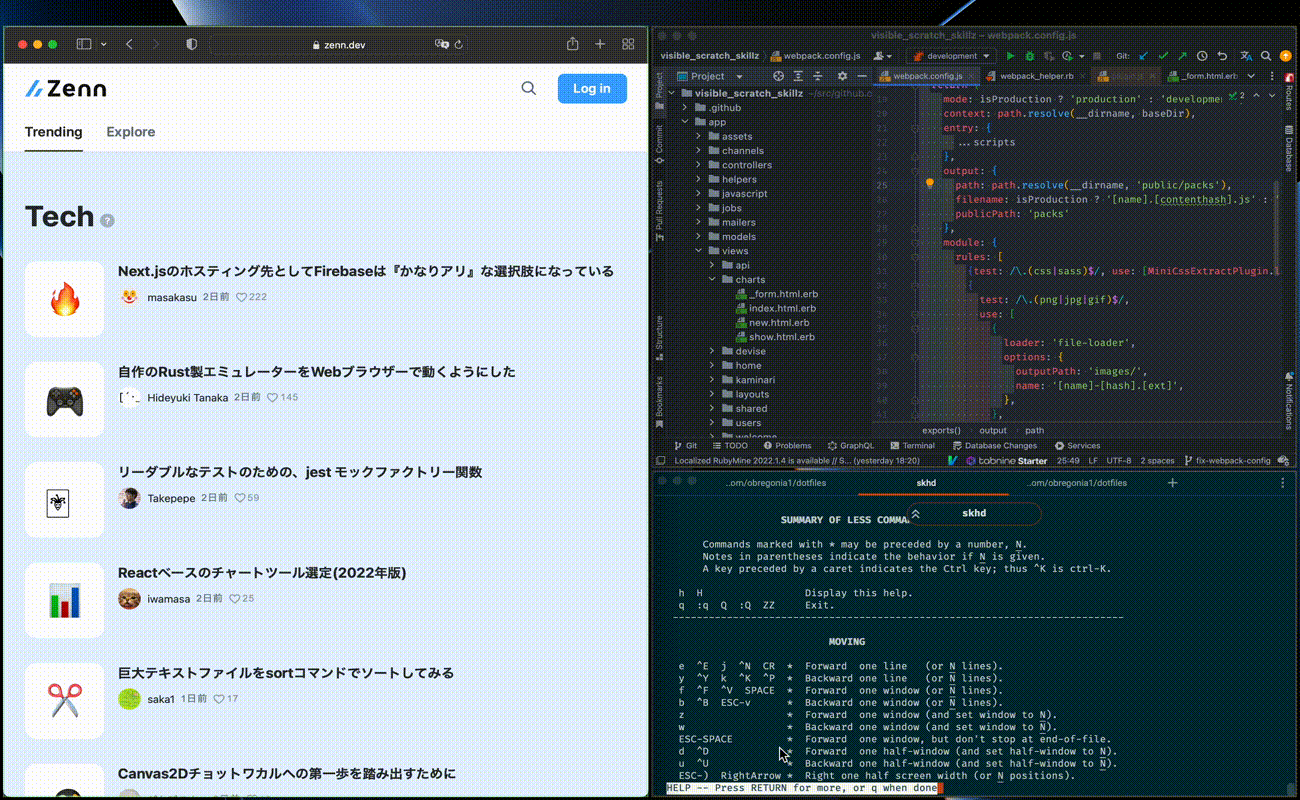Open Project view selector dropdown
Screen dimensions: 1300x800
point(709,76)
